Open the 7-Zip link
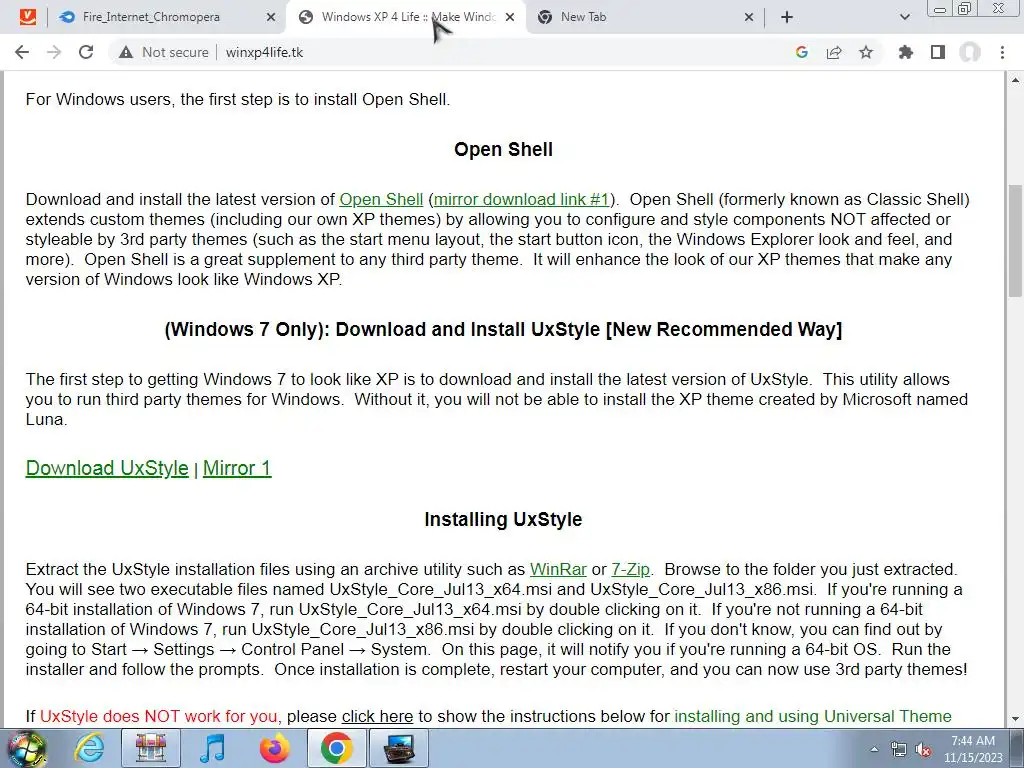This screenshot has width=1024, height=768. (x=630, y=569)
